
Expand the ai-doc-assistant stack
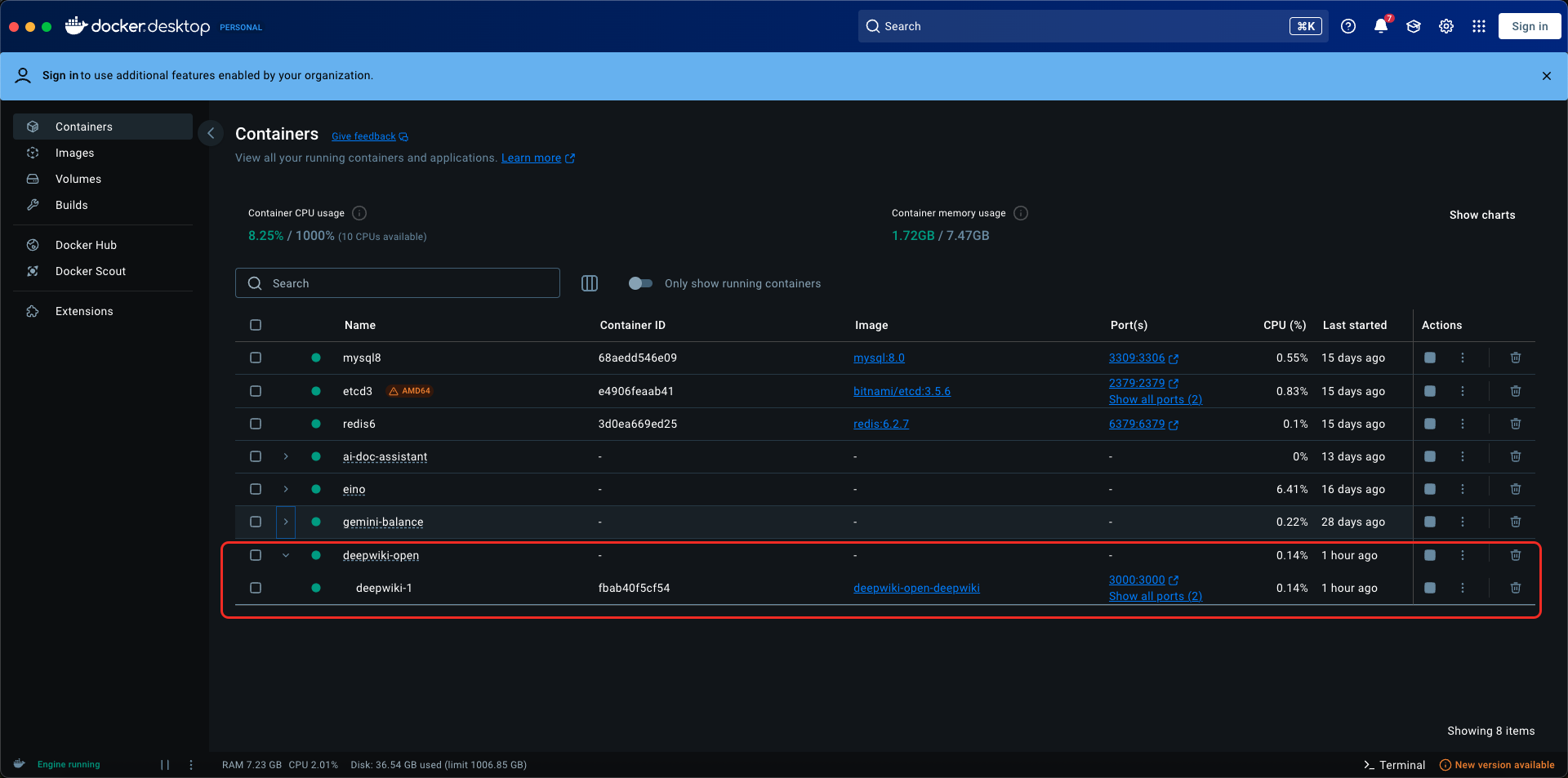point(286,456)
